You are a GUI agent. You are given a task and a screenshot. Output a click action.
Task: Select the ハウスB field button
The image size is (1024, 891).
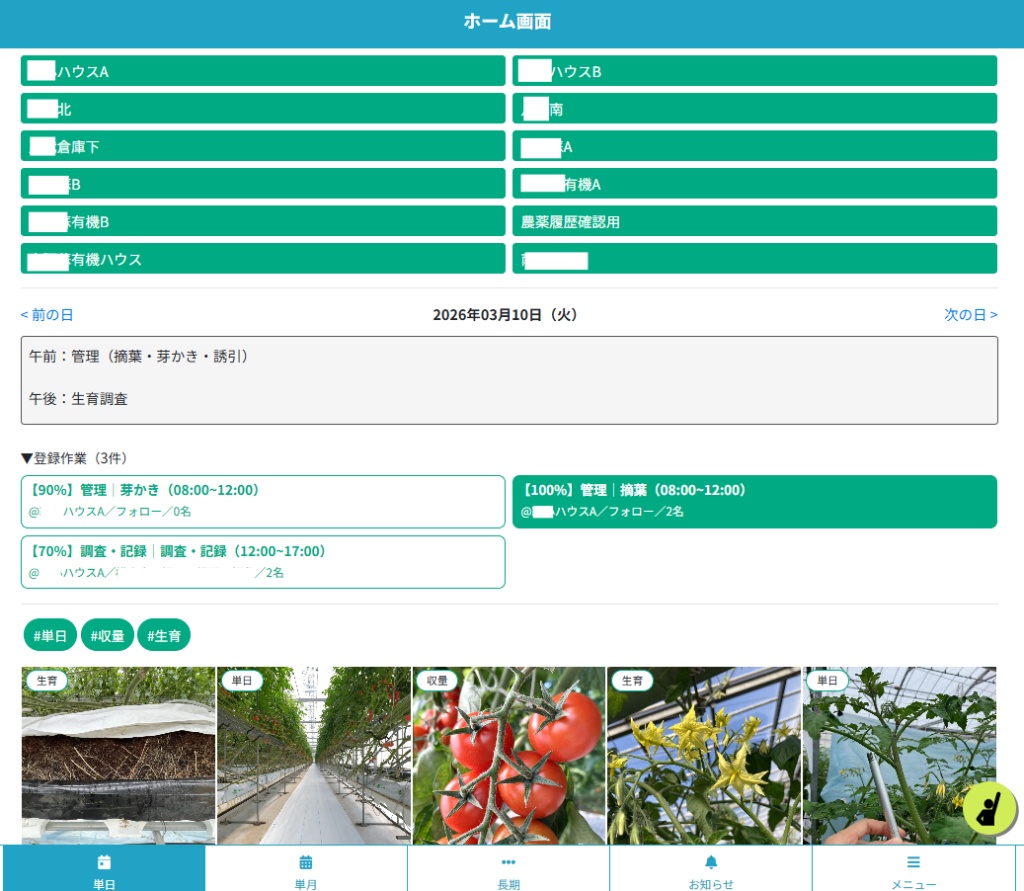(x=754, y=71)
